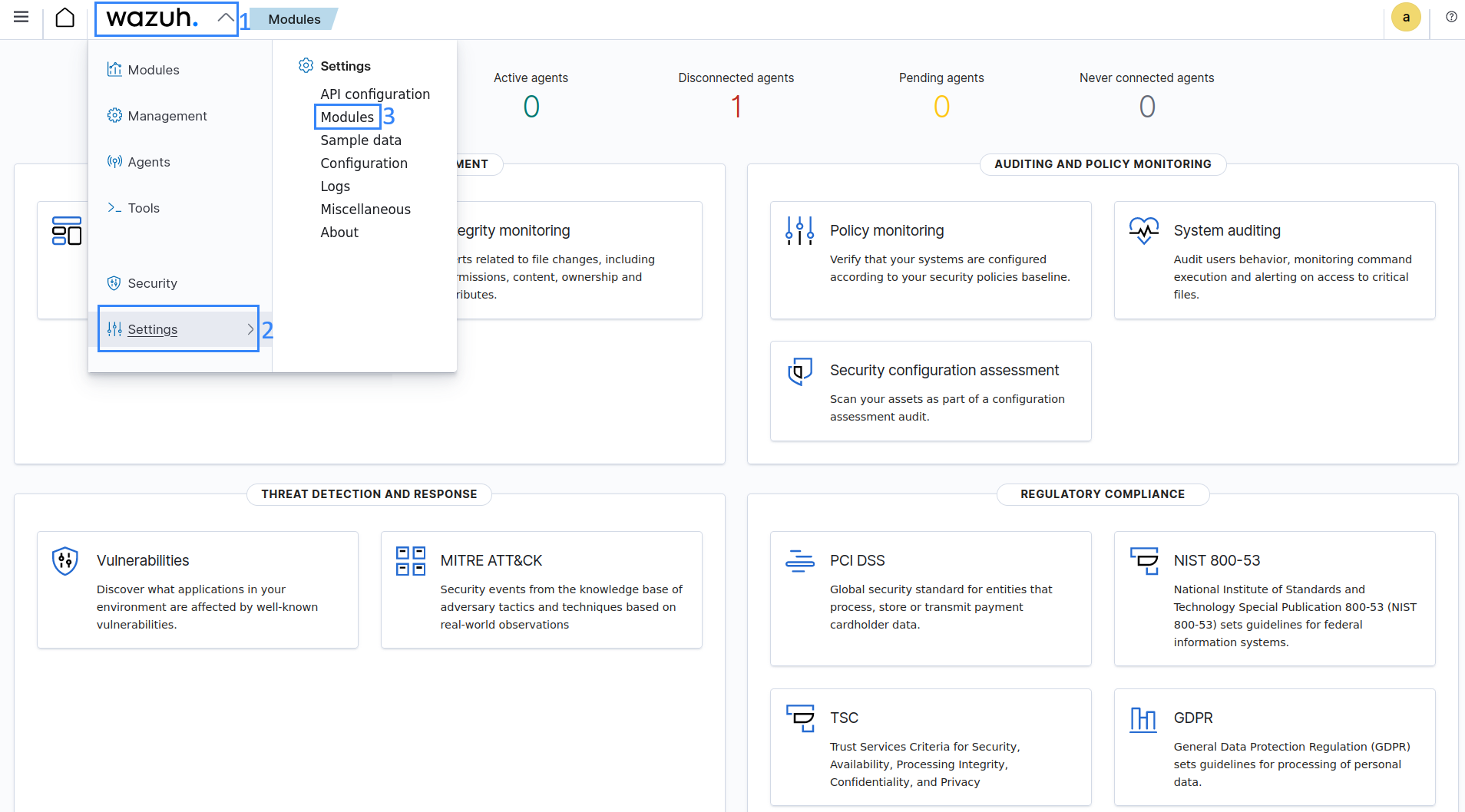Open the Integrity monitoring module card
The height and width of the screenshot is (812, 1465).
[x=579, y=260]
